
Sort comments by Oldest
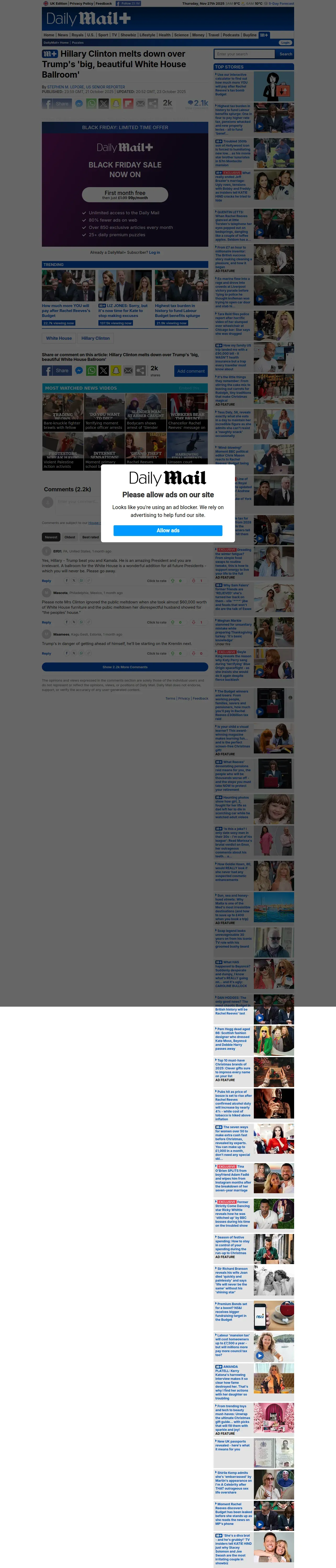(70, 537)
